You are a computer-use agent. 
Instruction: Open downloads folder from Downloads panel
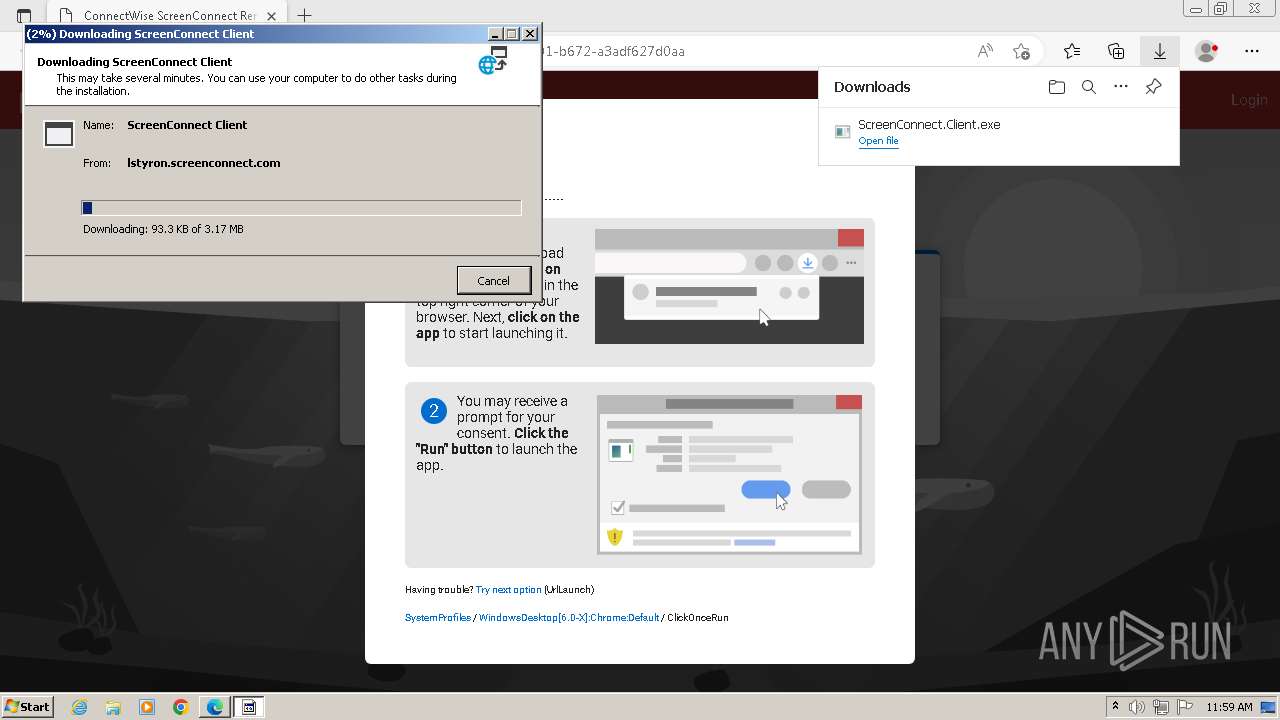coord(1057,87)
